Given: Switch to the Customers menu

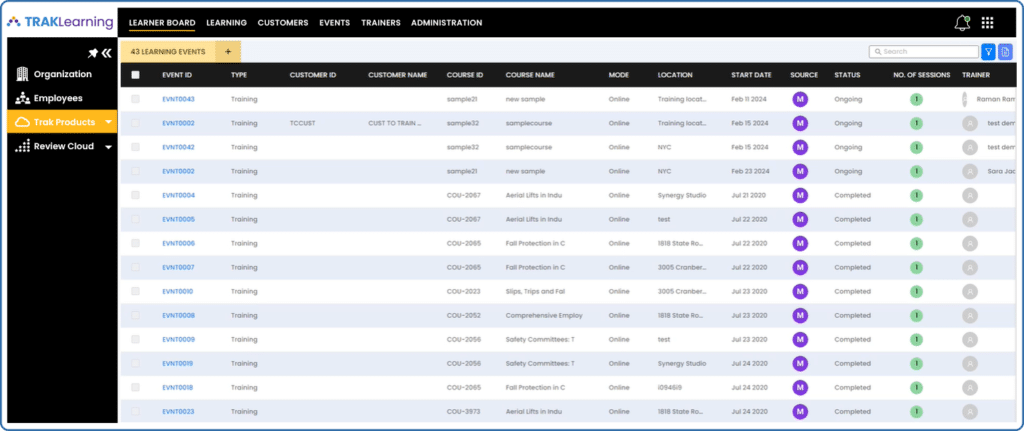Looking at the screenshot, I should tap(282, 22).
